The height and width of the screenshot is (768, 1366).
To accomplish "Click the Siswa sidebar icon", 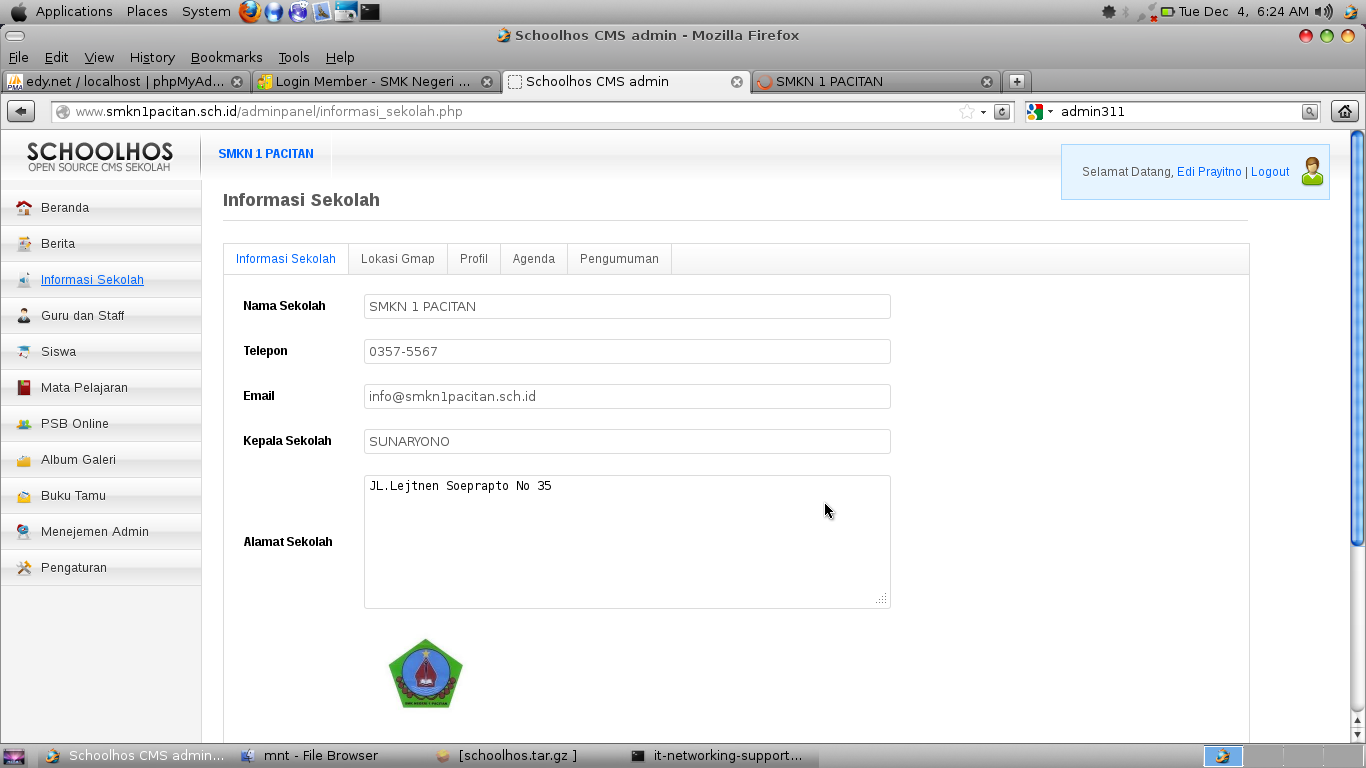I will tap(24, 352).
